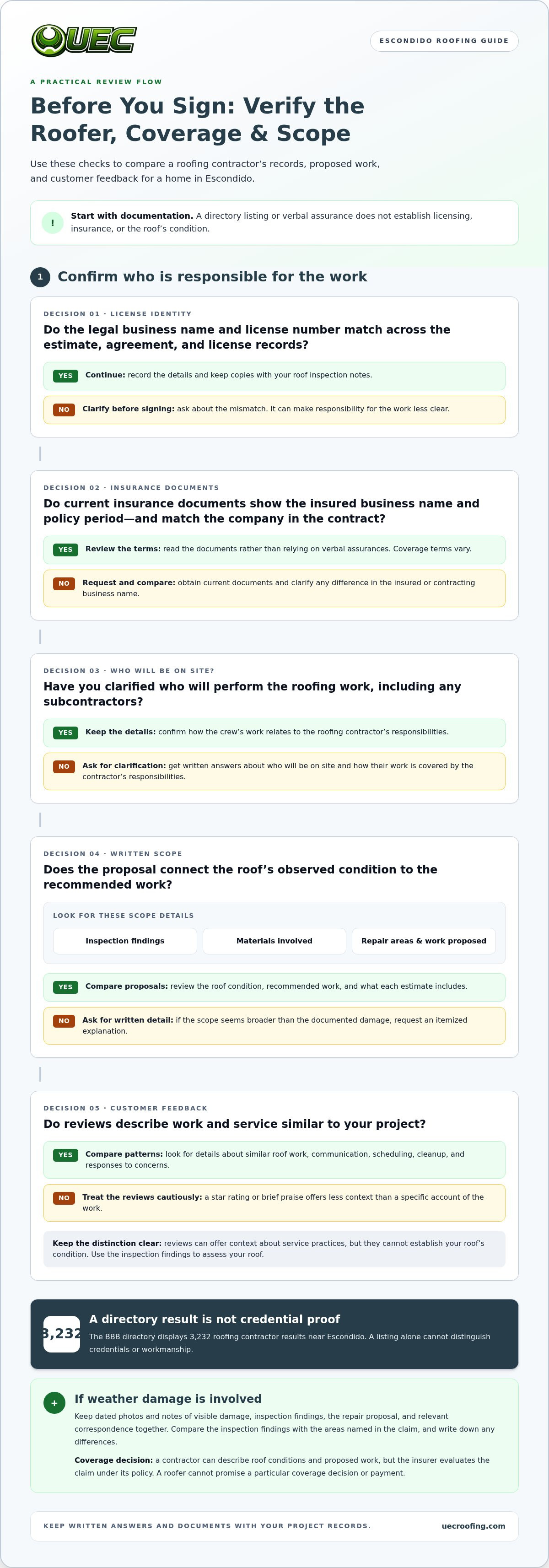549x1568 pixels.
Task: Click the Keep the distinction clear note
Action: click(274, 1249)
